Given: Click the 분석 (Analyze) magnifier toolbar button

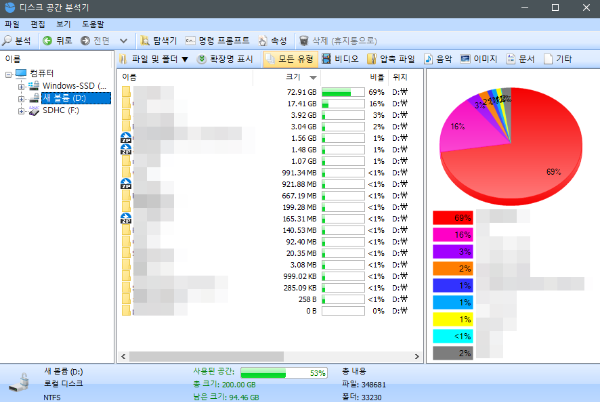Looking at the screenshot, I should click(x=16, y=41).
